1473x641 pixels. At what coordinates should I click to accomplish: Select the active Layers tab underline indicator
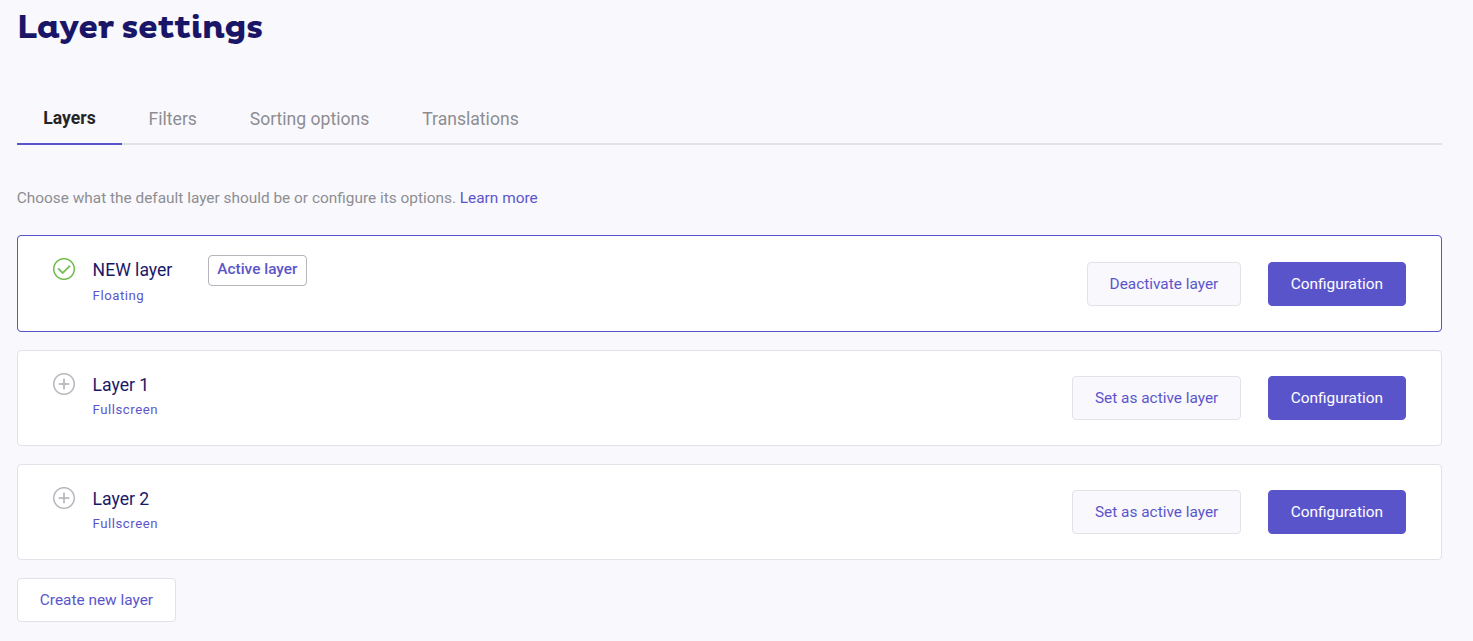coord(69,143)
